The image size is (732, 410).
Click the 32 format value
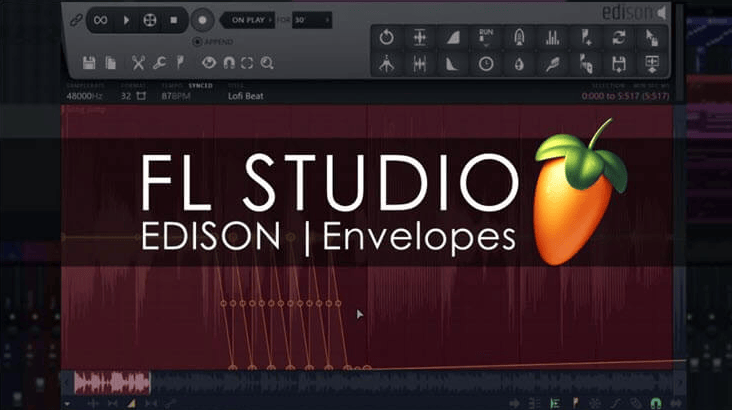coord(126,96)
